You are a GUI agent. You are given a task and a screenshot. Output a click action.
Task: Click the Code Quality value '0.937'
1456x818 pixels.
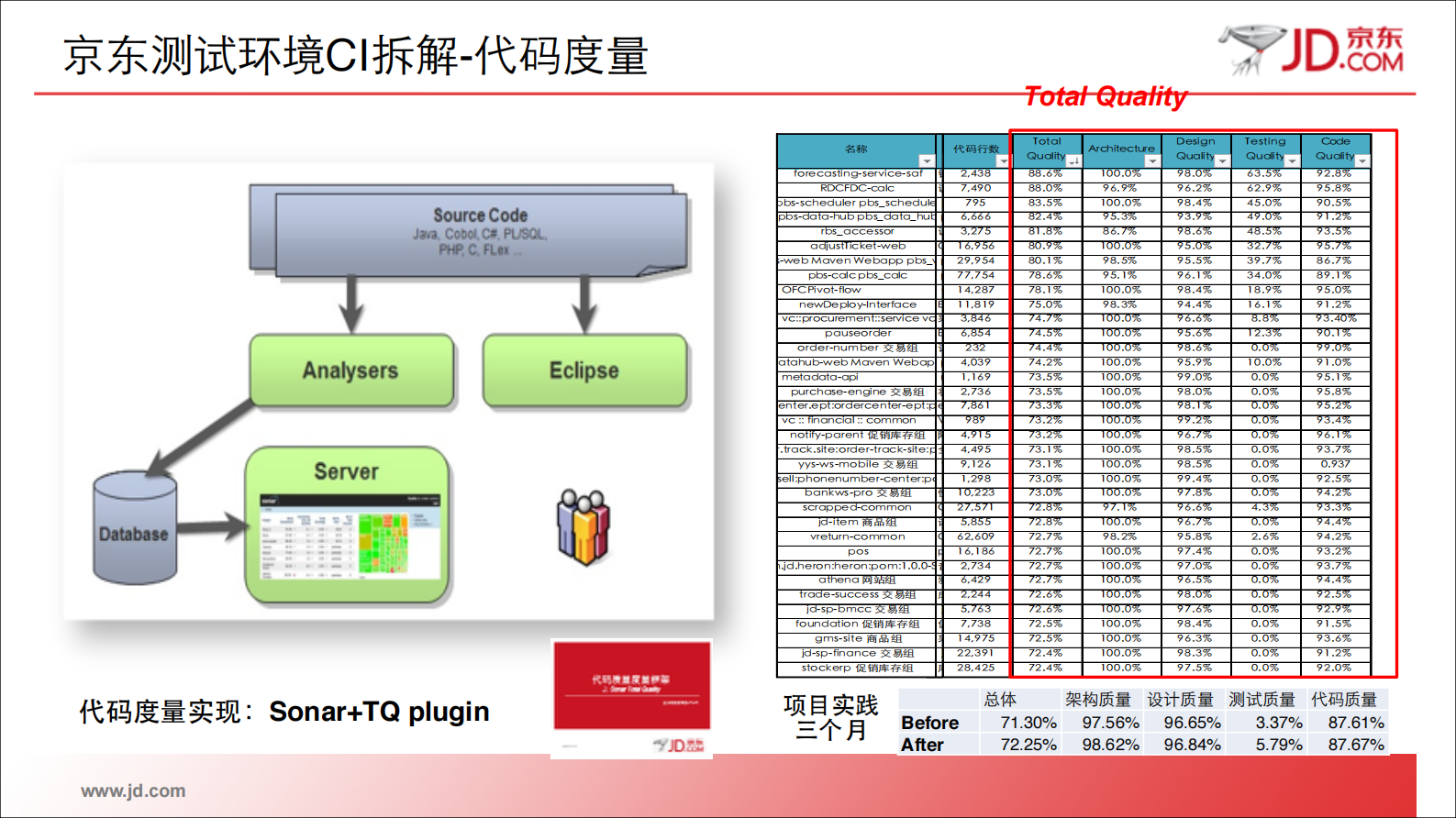click(x=1335, y=464)
